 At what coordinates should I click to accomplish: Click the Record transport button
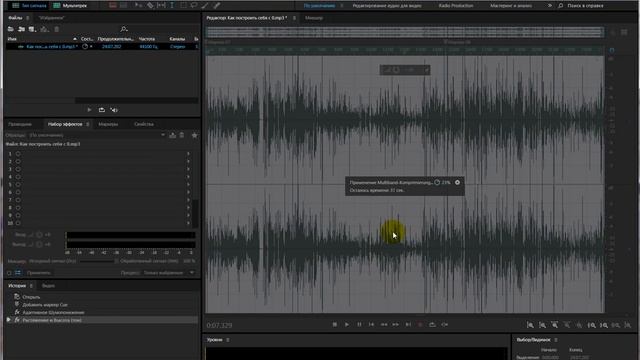coord(420,324)
